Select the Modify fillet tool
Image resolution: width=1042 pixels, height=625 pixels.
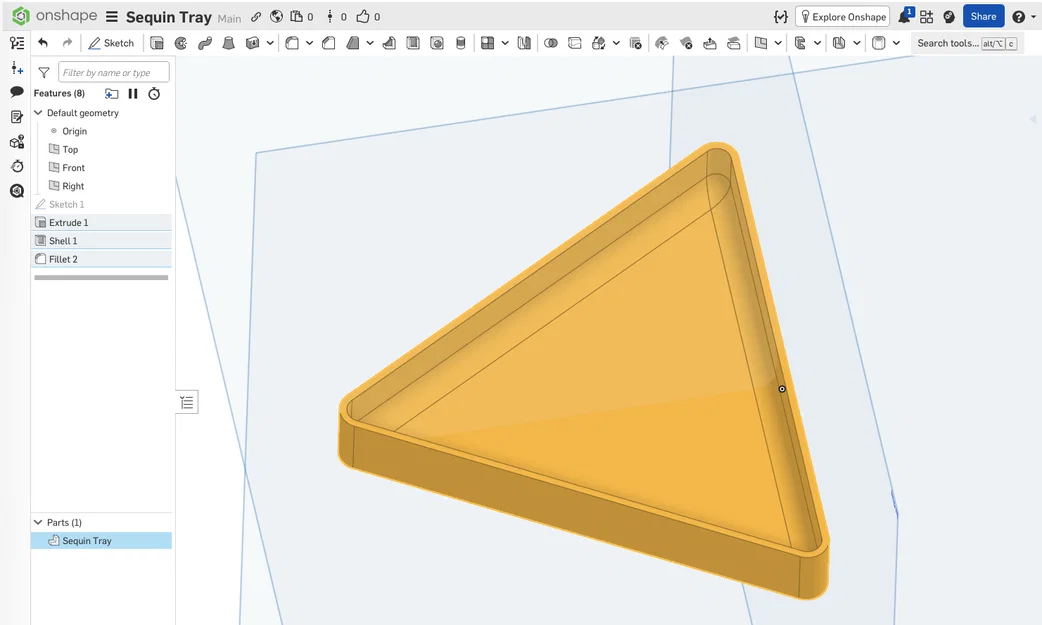(x=662, y=43)
